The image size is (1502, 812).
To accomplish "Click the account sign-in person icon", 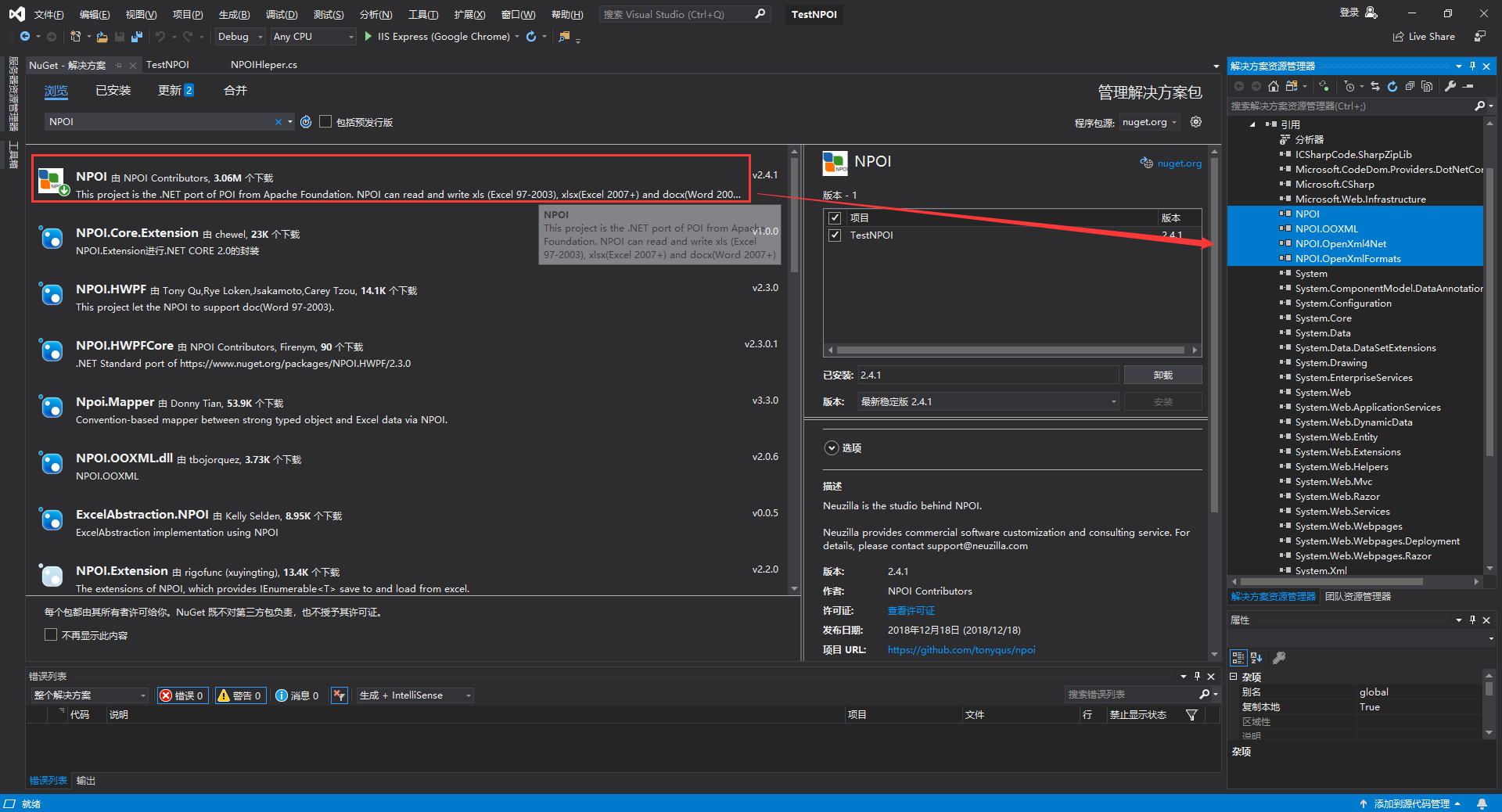I will click(1371, 13).
